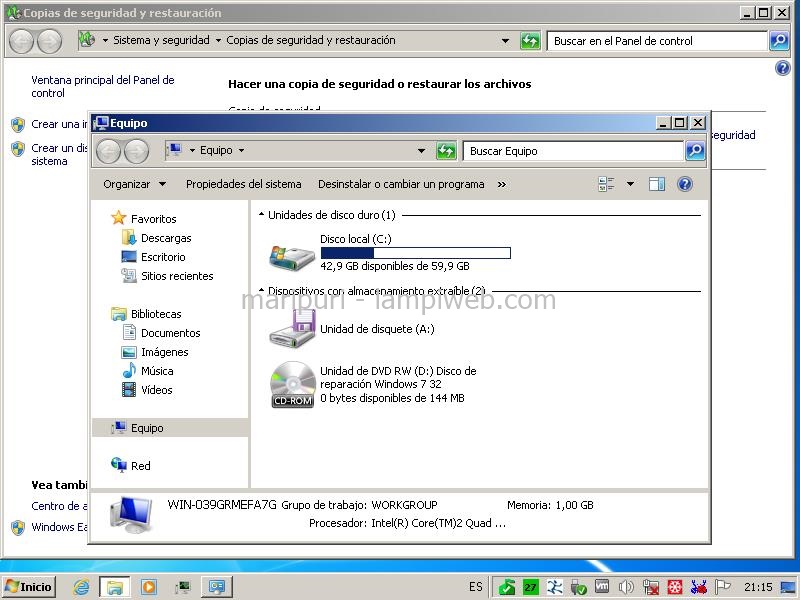Refresh the Equipo window address bar

click(x=446, y=151)
